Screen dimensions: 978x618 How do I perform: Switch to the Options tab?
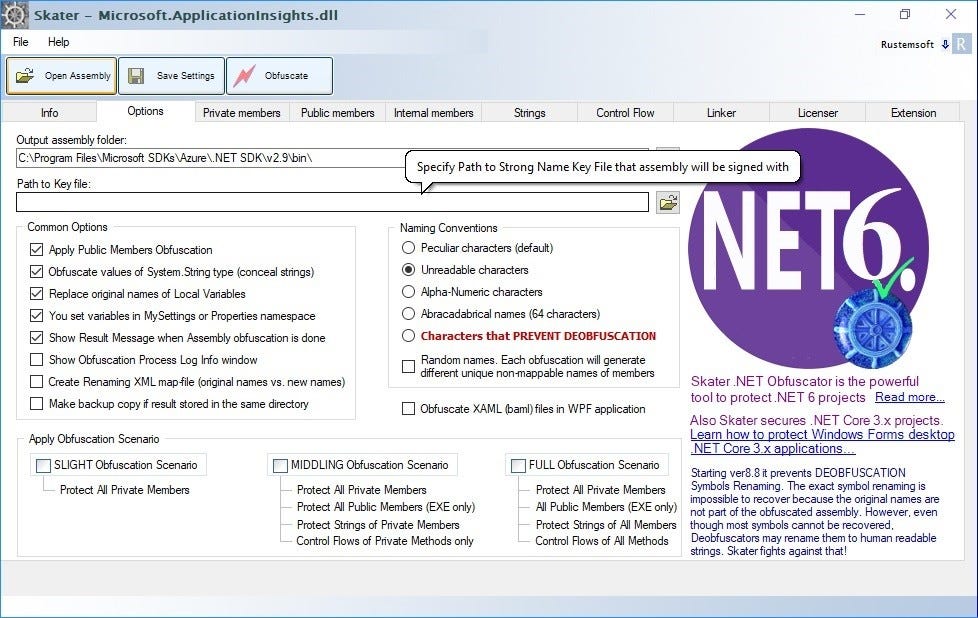click(x=145, y=111)
